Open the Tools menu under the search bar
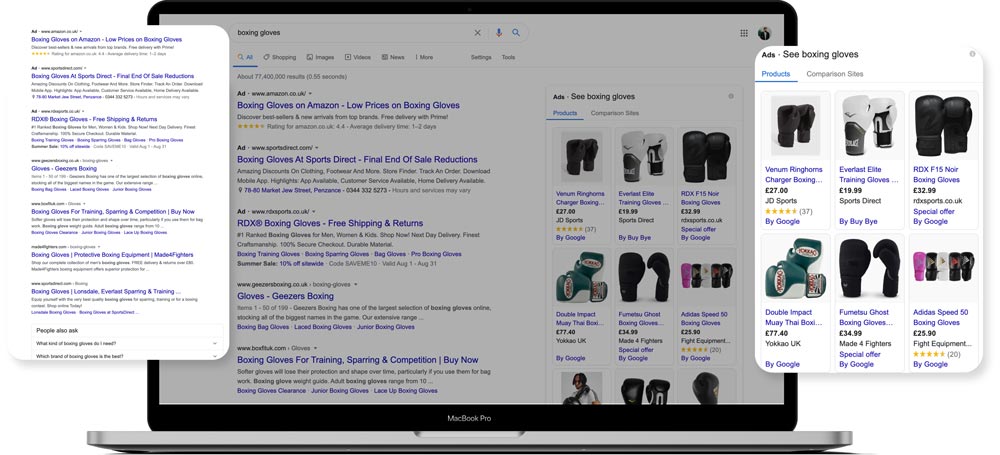Image resolution: width=1000 pixels, height=455 pixels. point(508,57)
